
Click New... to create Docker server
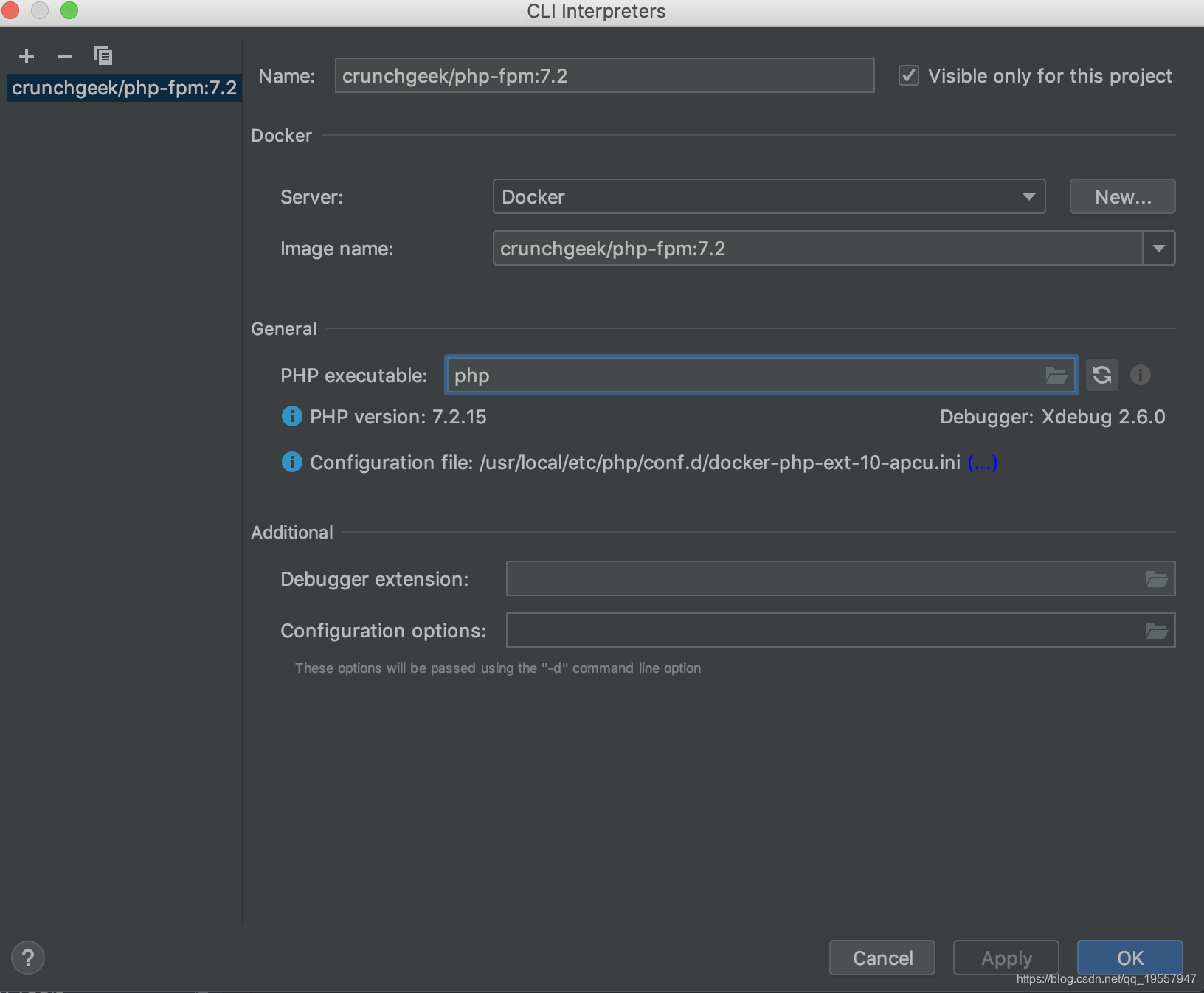pyautogui.click(x=1122, y=197)
